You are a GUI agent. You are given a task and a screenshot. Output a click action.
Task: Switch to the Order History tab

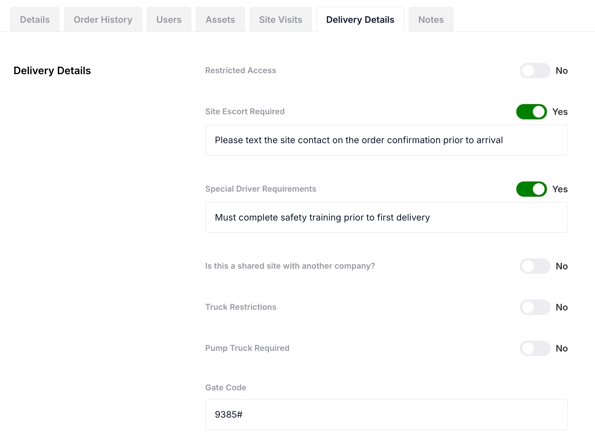point(103,19)
